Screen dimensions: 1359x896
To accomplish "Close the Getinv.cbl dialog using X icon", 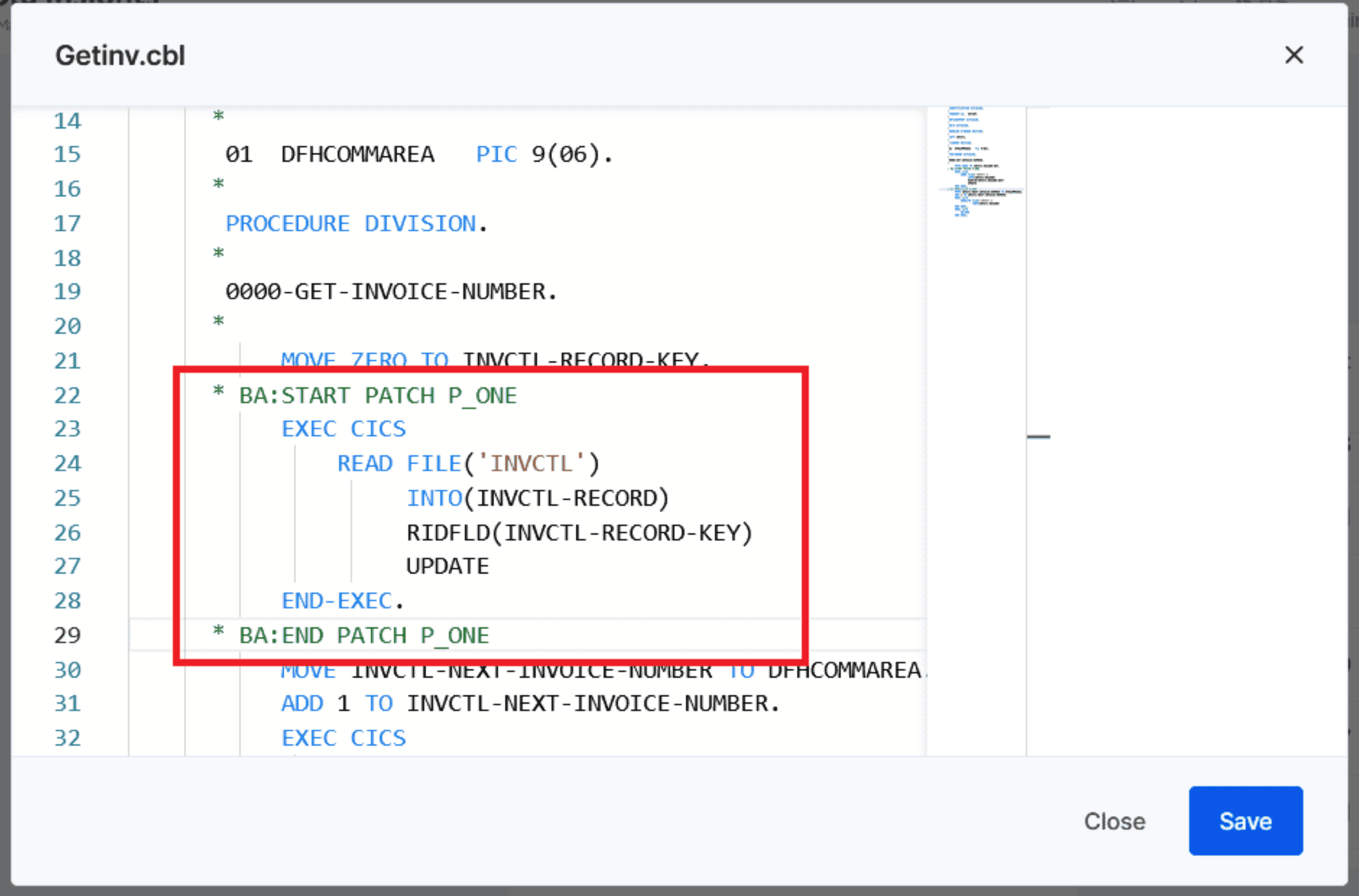I will coord(1293,55).
